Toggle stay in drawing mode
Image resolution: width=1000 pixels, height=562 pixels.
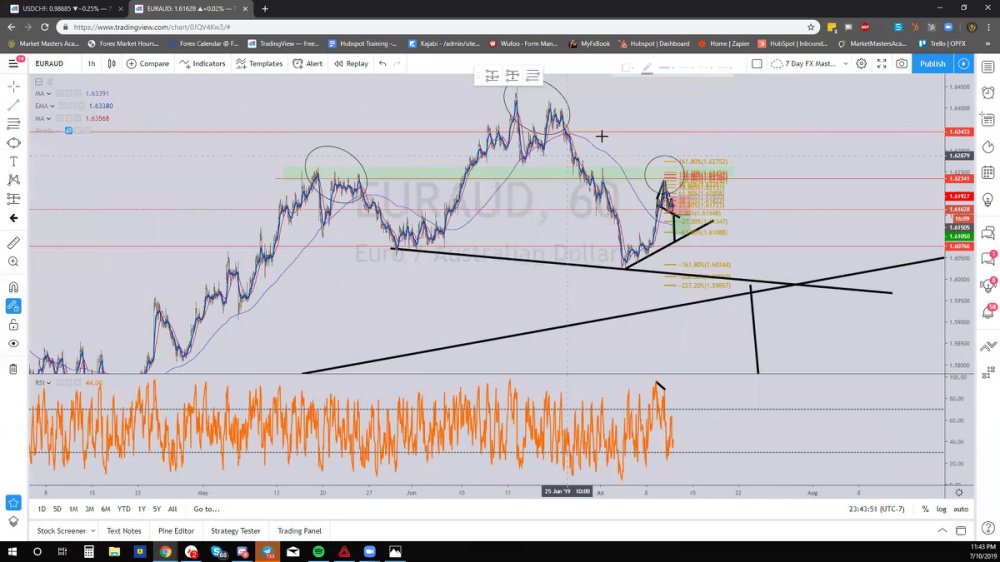point(13,306)
